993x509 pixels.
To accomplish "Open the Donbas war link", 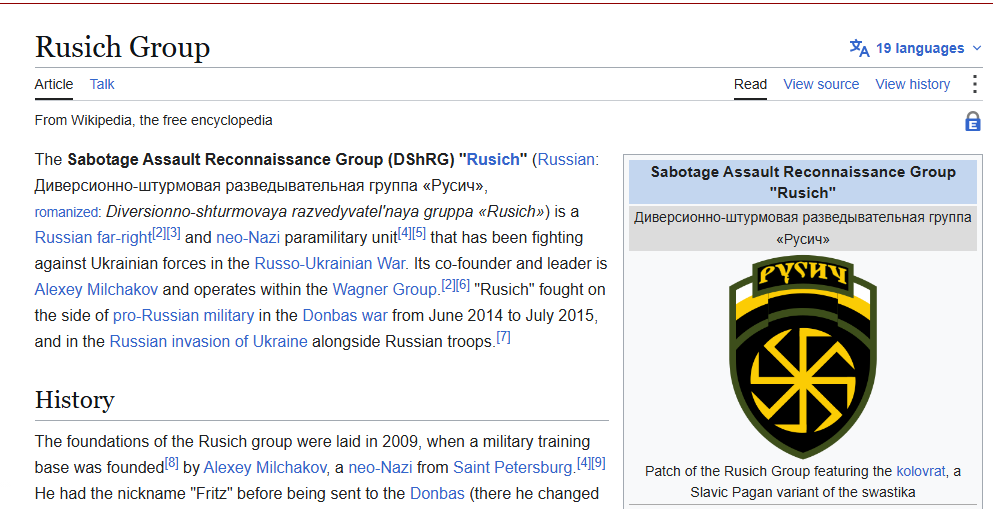I will tap(345, 315).
